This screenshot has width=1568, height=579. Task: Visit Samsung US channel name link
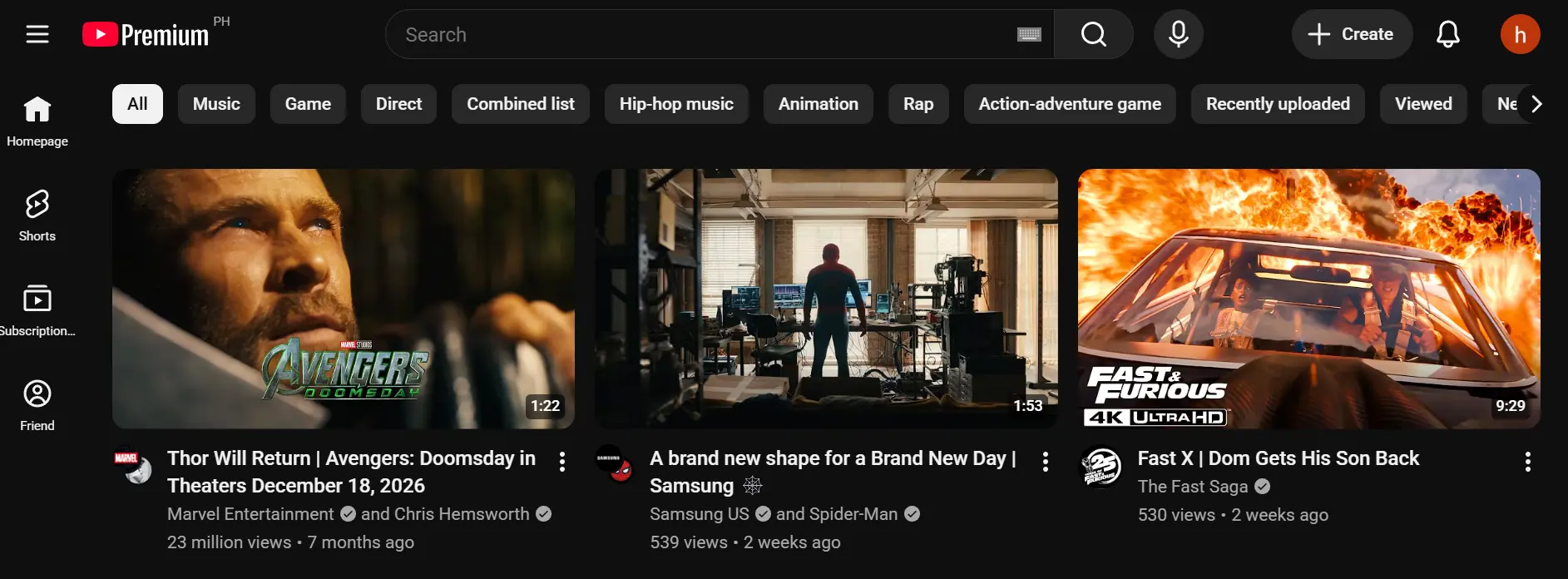700,514
